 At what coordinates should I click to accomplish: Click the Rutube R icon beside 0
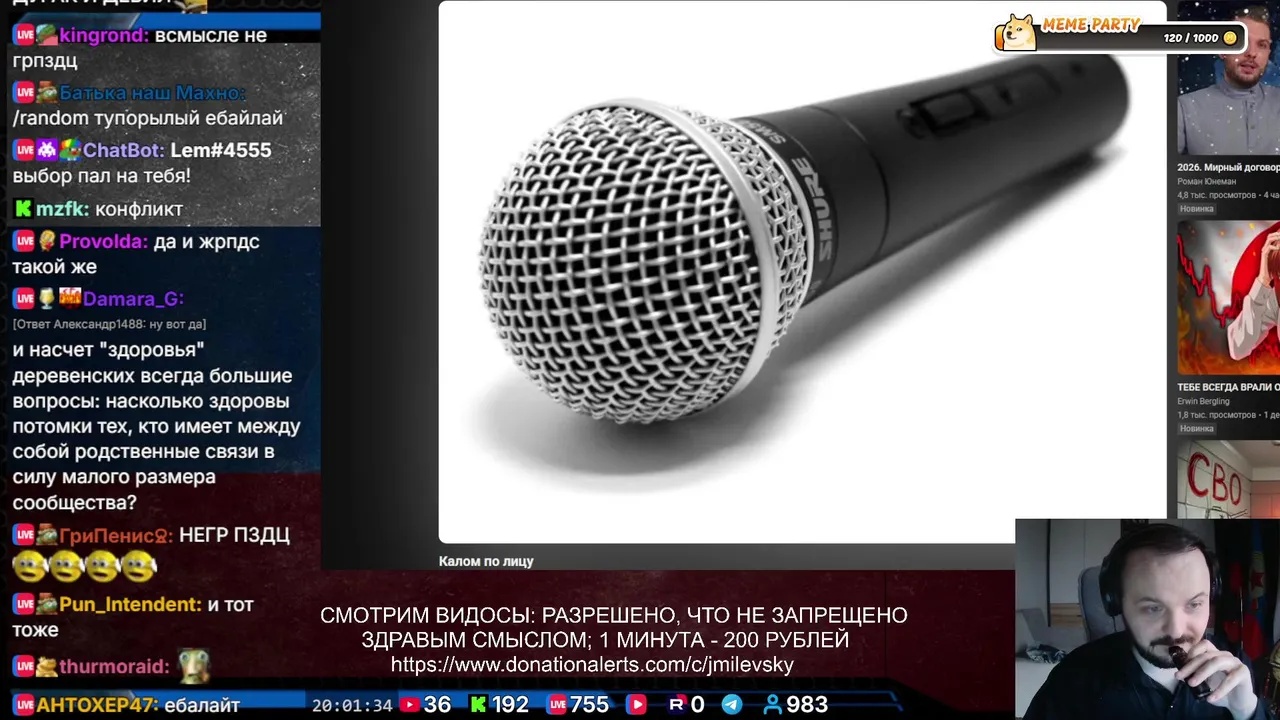[x=676, y=705]
